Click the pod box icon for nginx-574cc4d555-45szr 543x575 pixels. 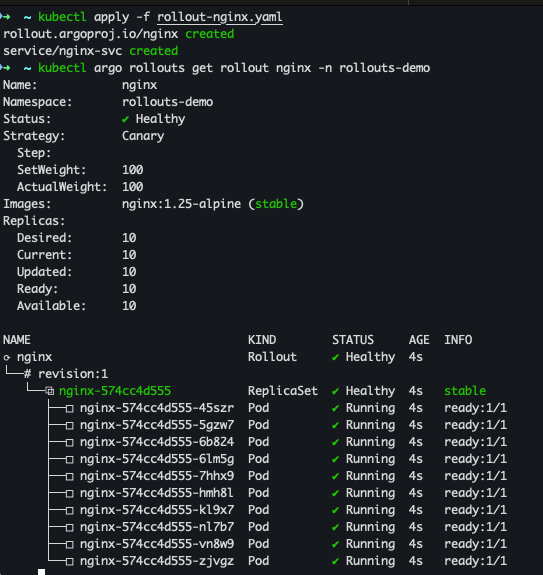[69, 409]
